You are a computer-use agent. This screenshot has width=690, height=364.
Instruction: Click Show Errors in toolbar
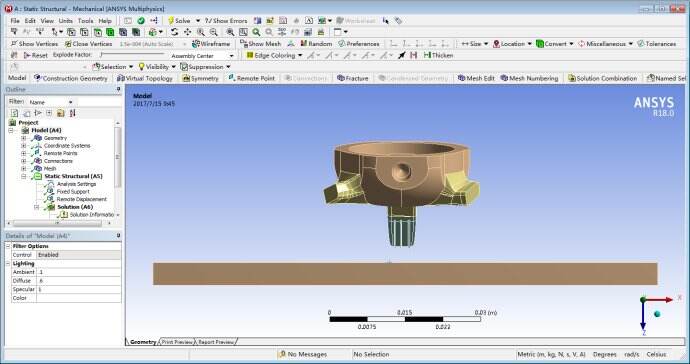[226, 21]
